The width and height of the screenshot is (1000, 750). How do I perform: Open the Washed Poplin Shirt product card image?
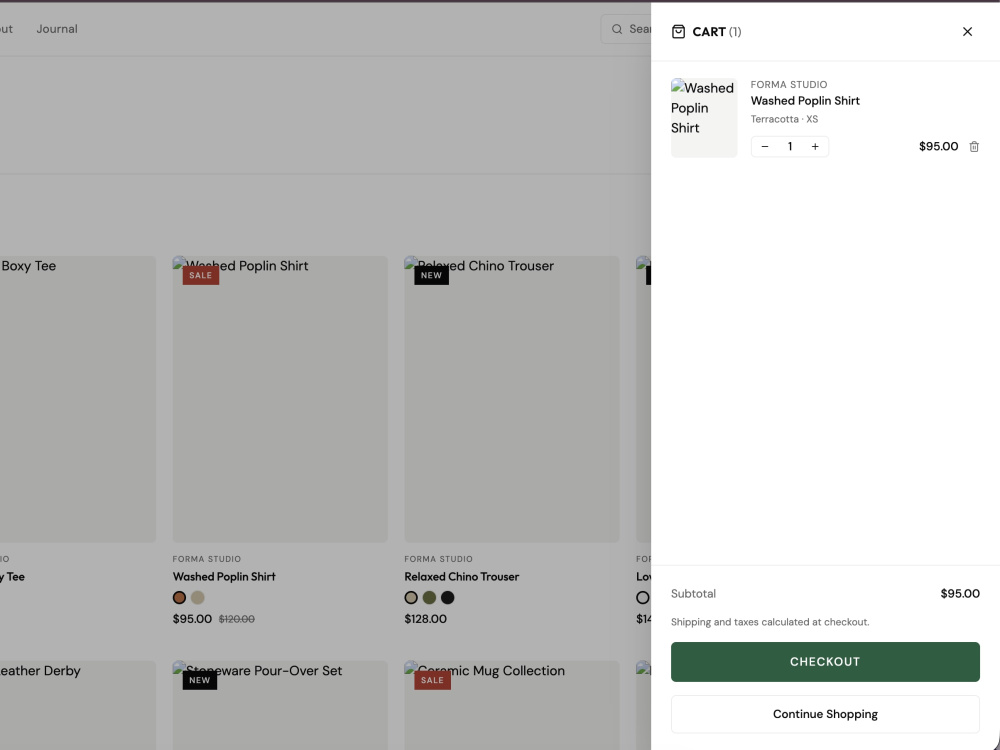(280, 399)
